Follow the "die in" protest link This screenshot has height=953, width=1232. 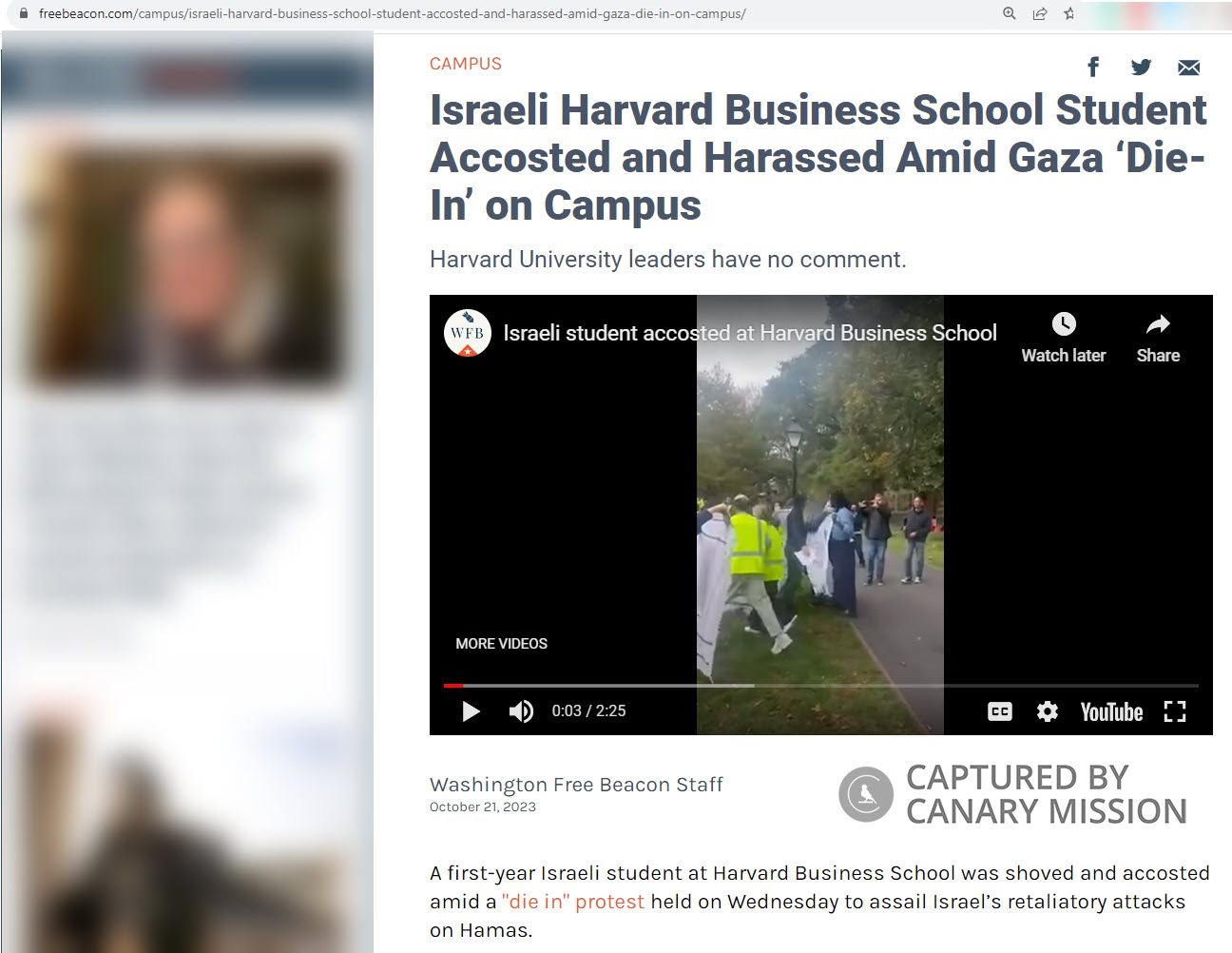point(573,902)
